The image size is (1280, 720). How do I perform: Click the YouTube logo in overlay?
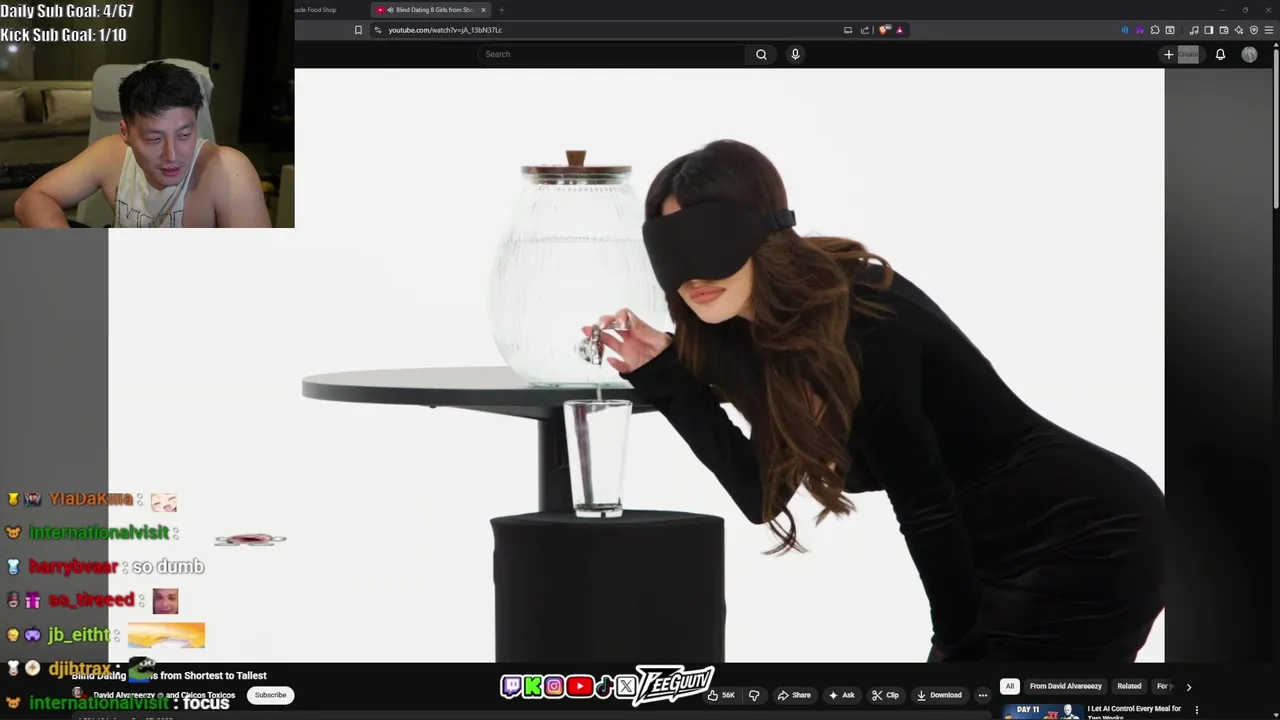pos(579,686)
